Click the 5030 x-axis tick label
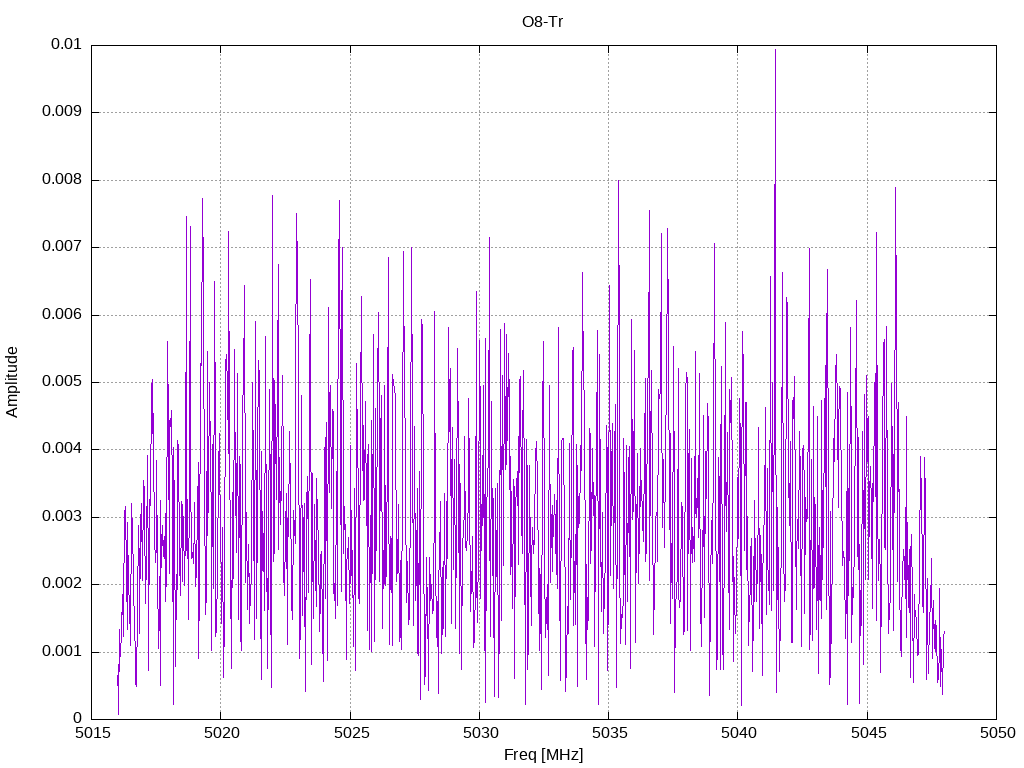The height and width of the screenshot is (768, 1024). (481, 733)
